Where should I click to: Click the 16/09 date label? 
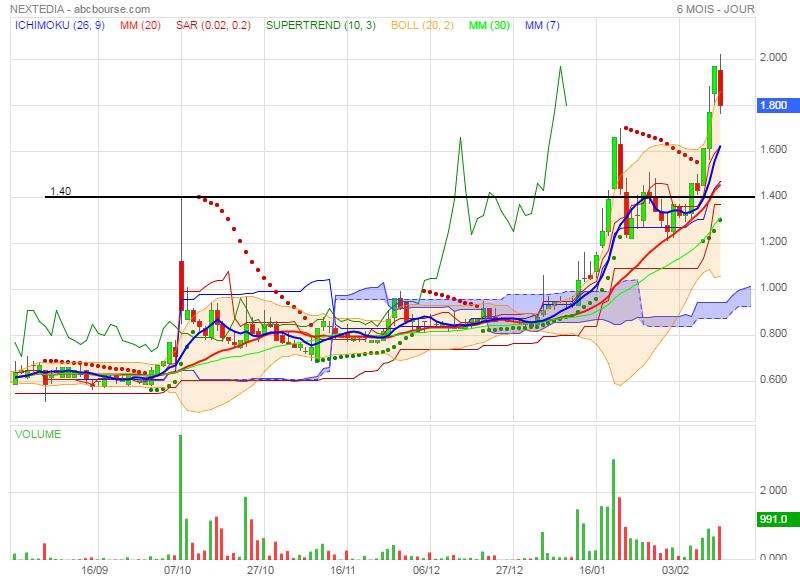coord(94,570)
